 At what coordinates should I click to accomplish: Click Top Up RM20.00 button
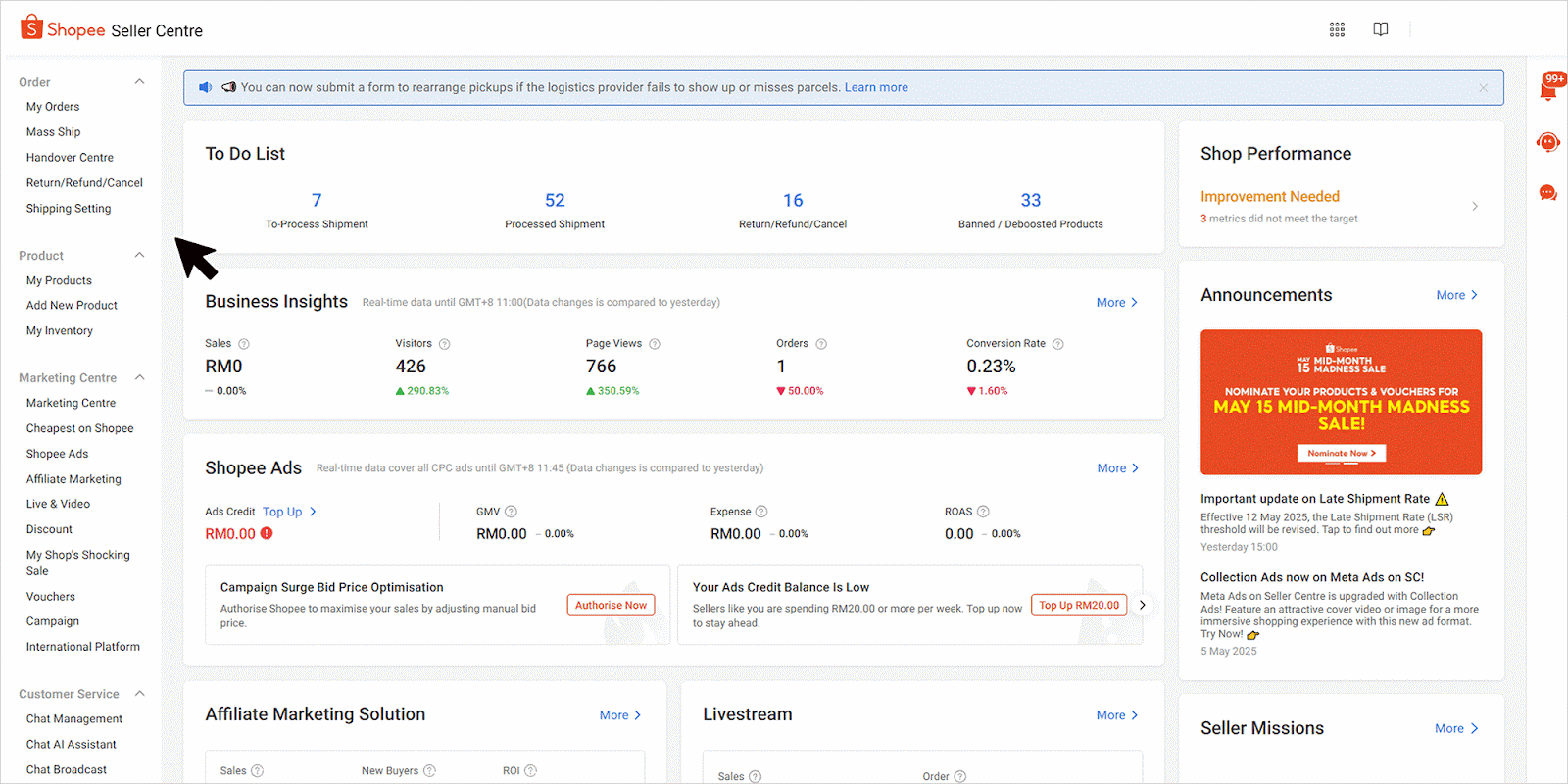pyautogui.click(x=1078, y=606)
